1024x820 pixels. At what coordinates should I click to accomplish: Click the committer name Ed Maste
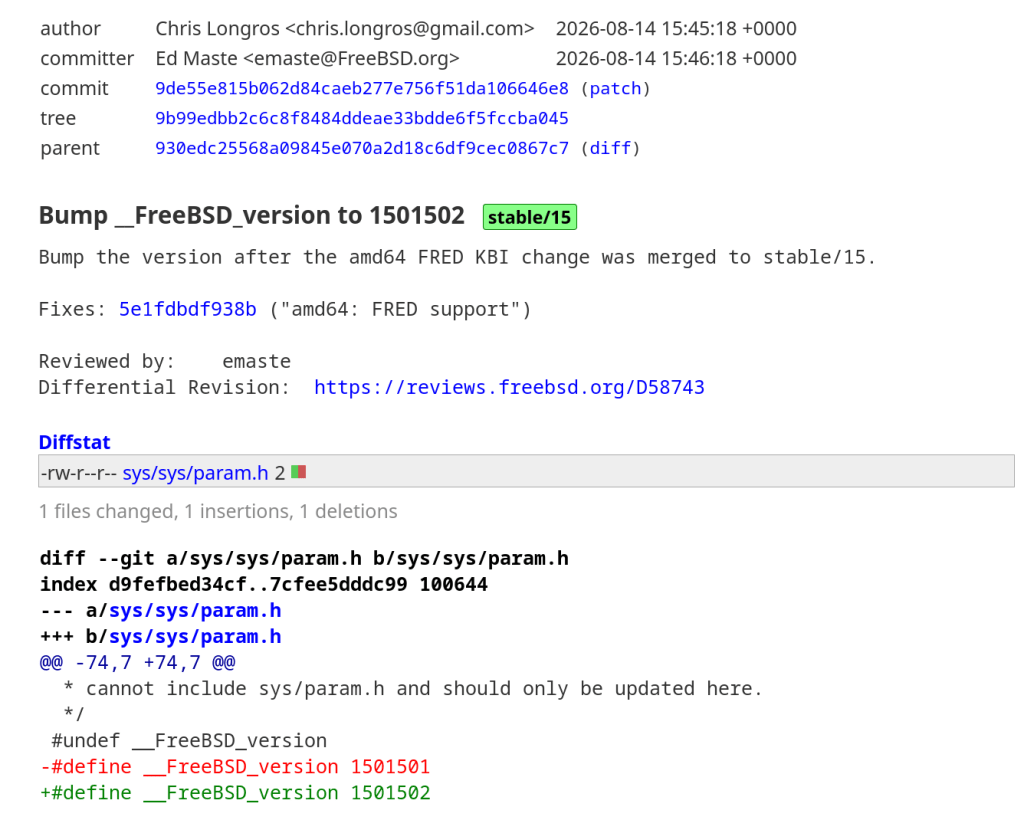point(196,59)
